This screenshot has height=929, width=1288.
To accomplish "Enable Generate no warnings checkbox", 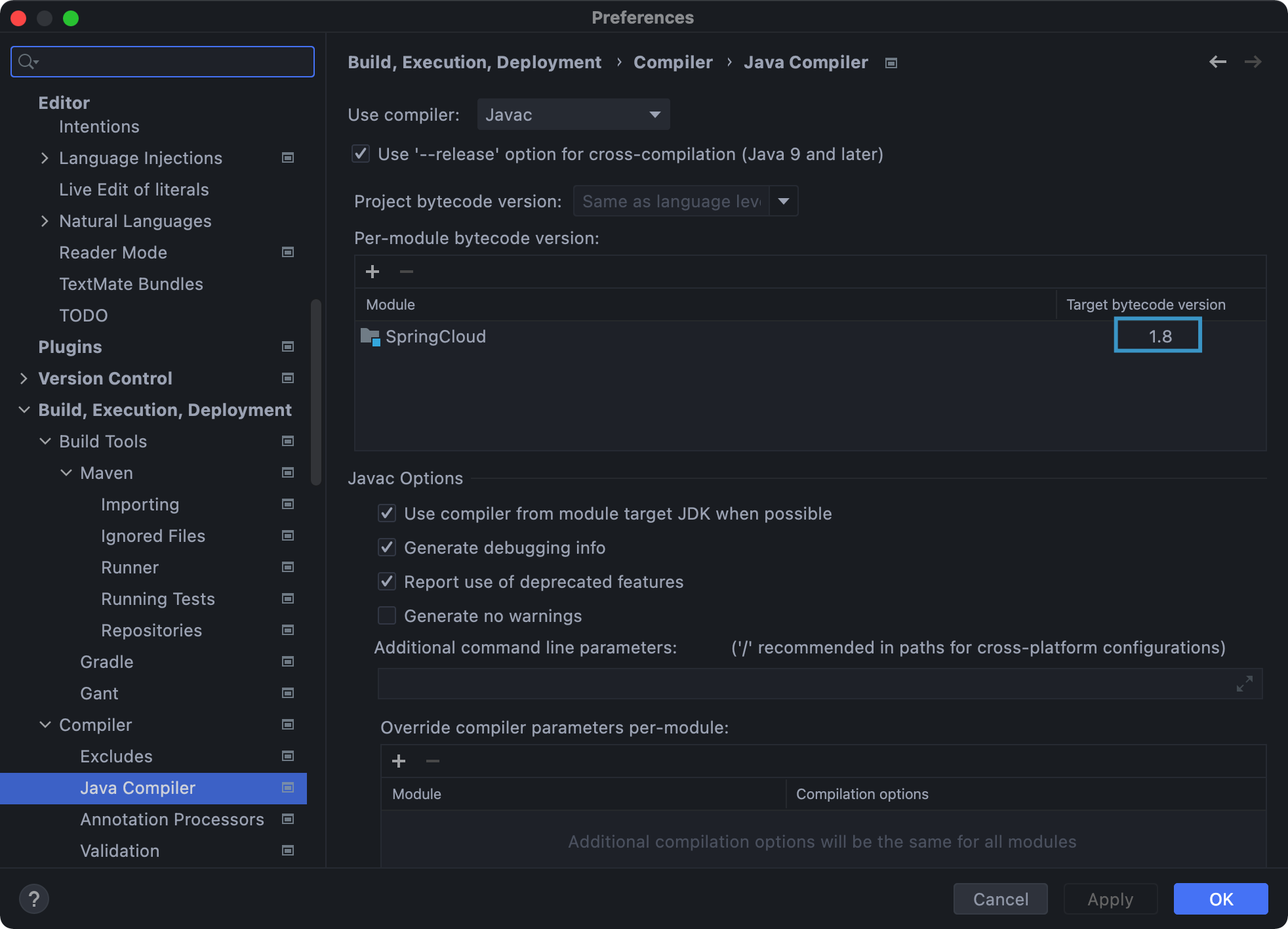I will coord(387,616).
